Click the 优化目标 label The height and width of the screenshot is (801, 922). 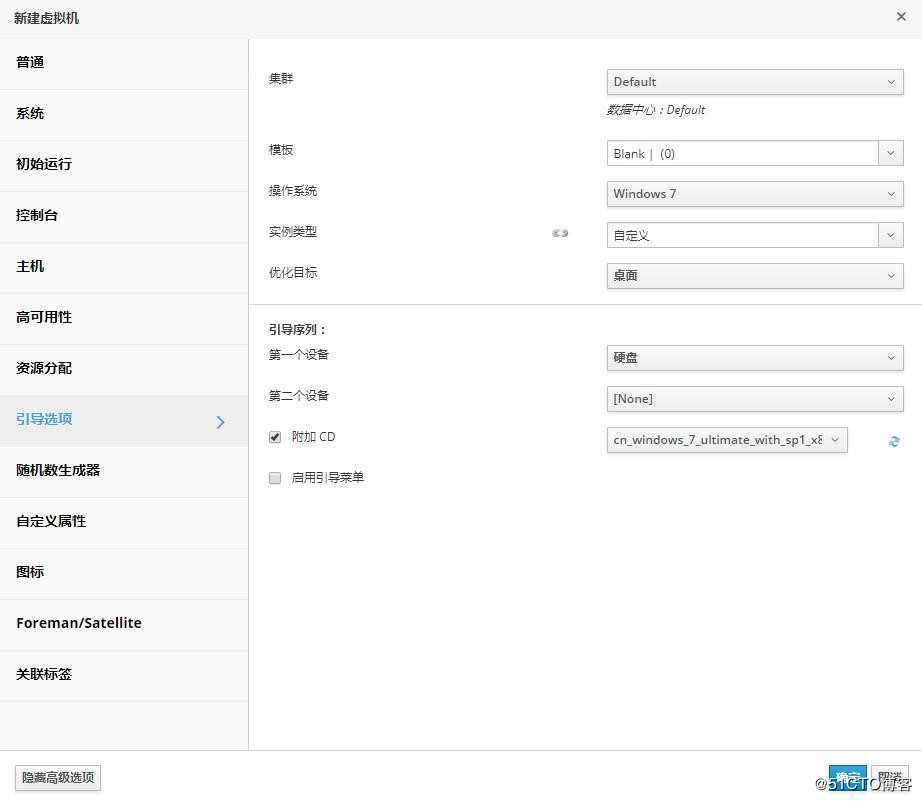293,273
